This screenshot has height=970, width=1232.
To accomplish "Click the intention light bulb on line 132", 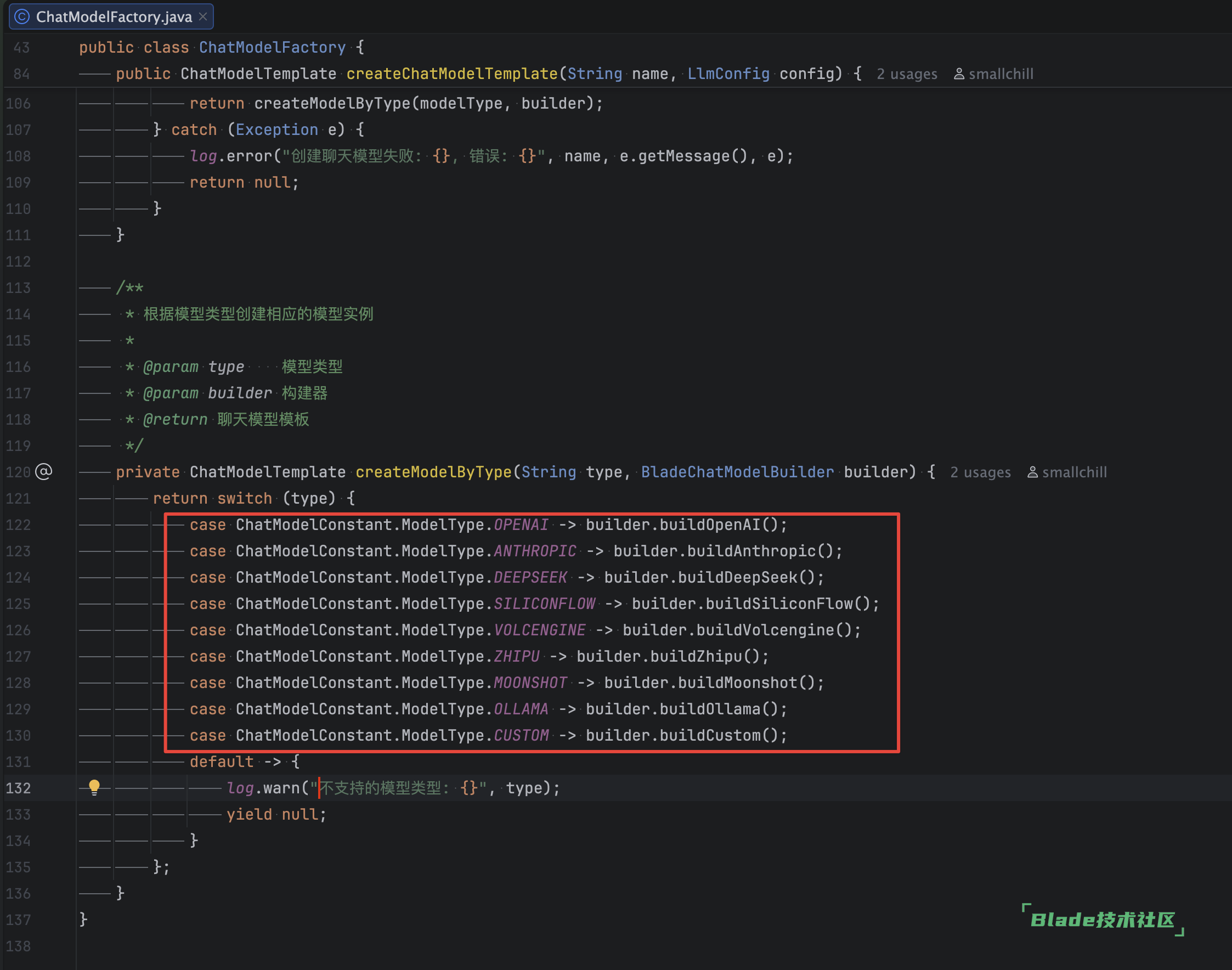I will pos(94,787).
